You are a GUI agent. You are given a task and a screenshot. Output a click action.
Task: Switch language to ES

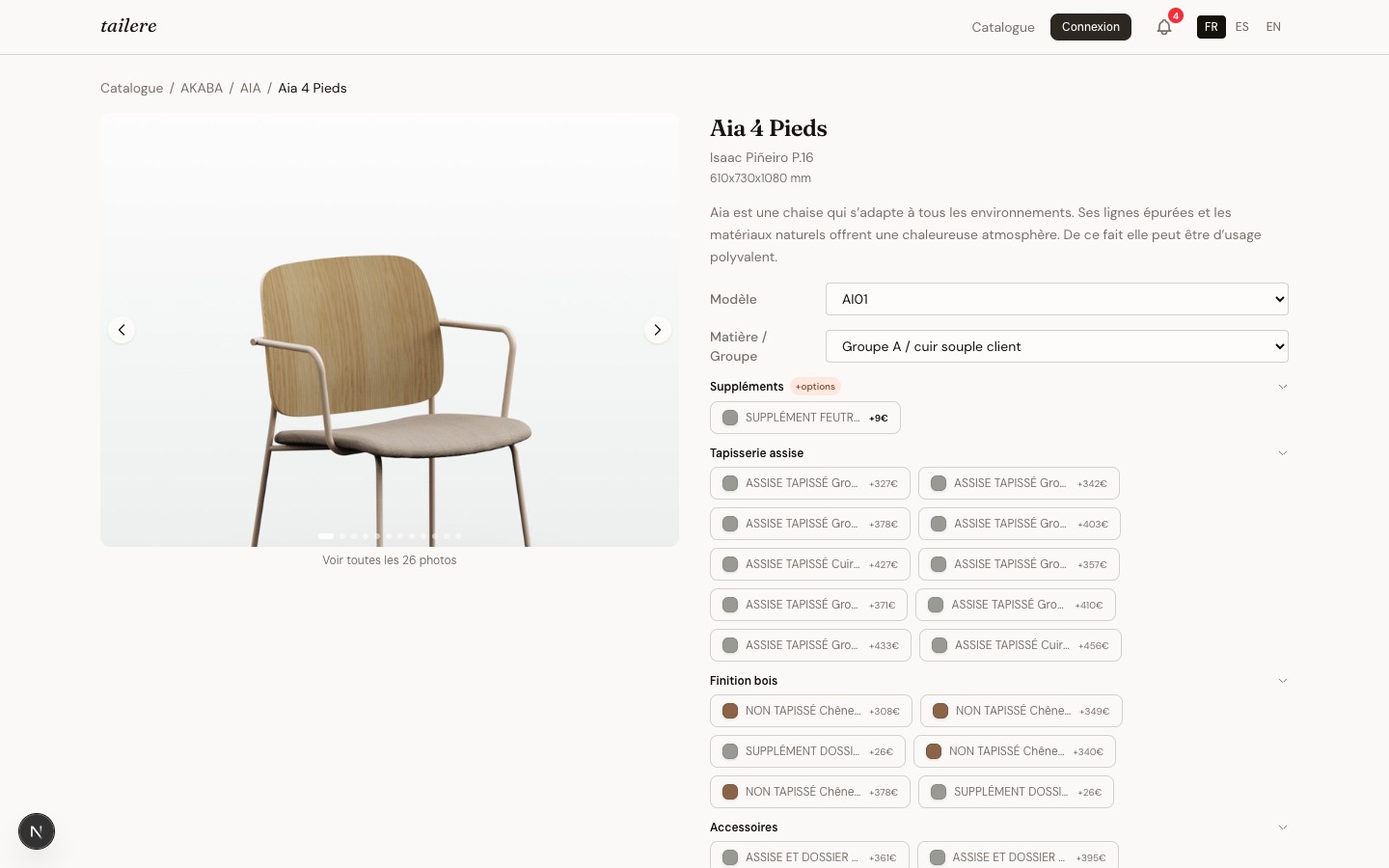(x=1242, y=27)
